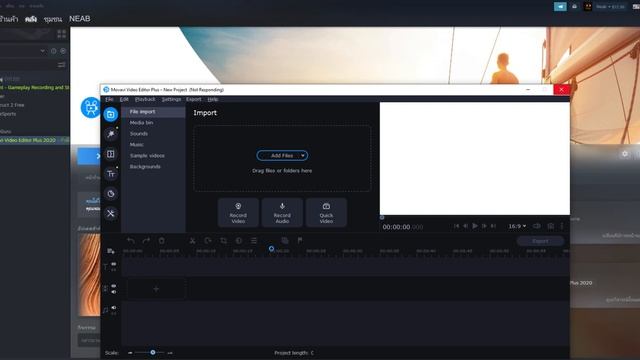Open NEAB tab in Steam window

pos(80,19)
